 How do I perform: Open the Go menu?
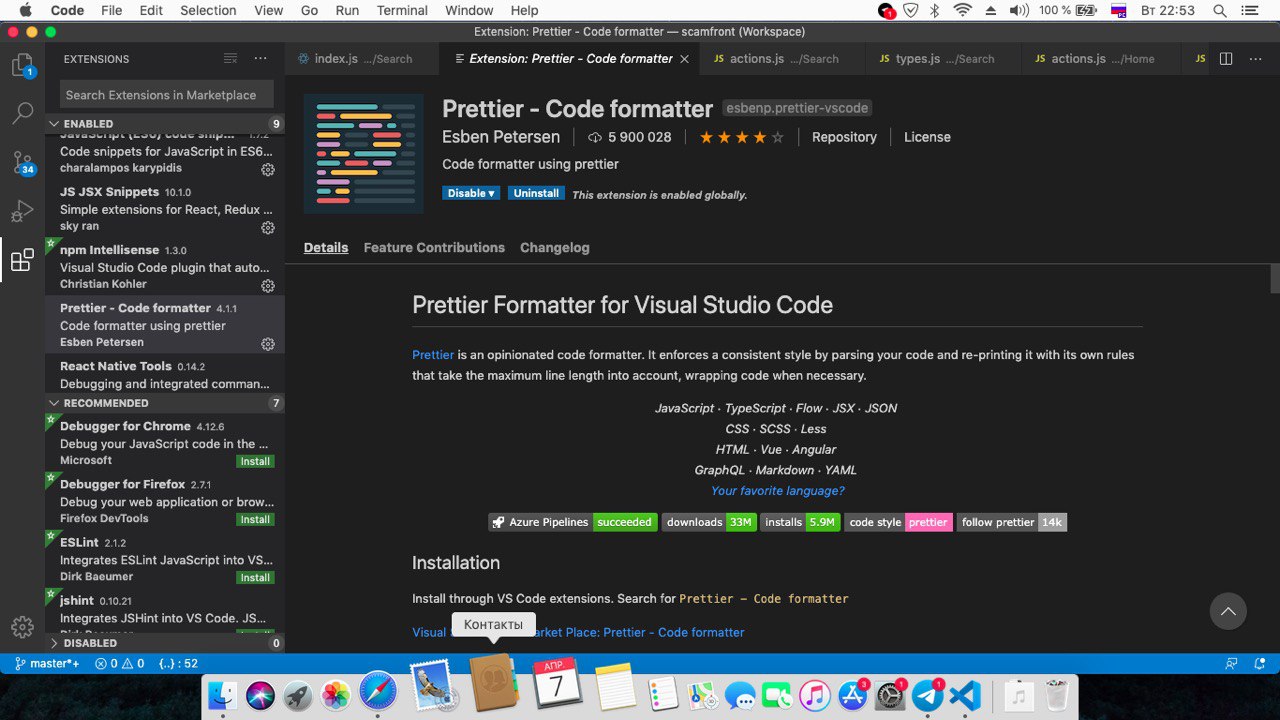tap(310, 10)
